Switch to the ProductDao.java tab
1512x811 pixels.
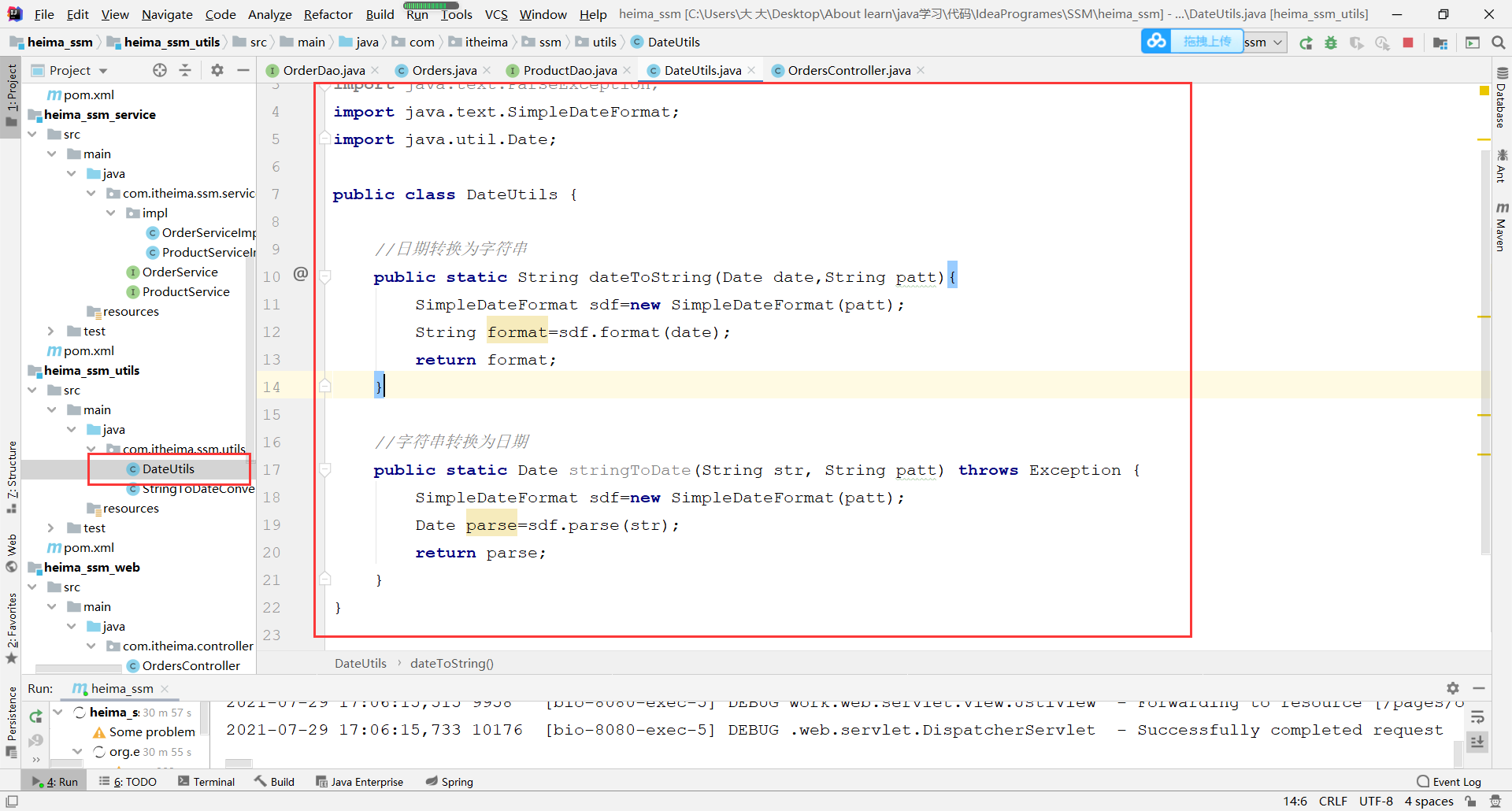[x=570, y=70]
